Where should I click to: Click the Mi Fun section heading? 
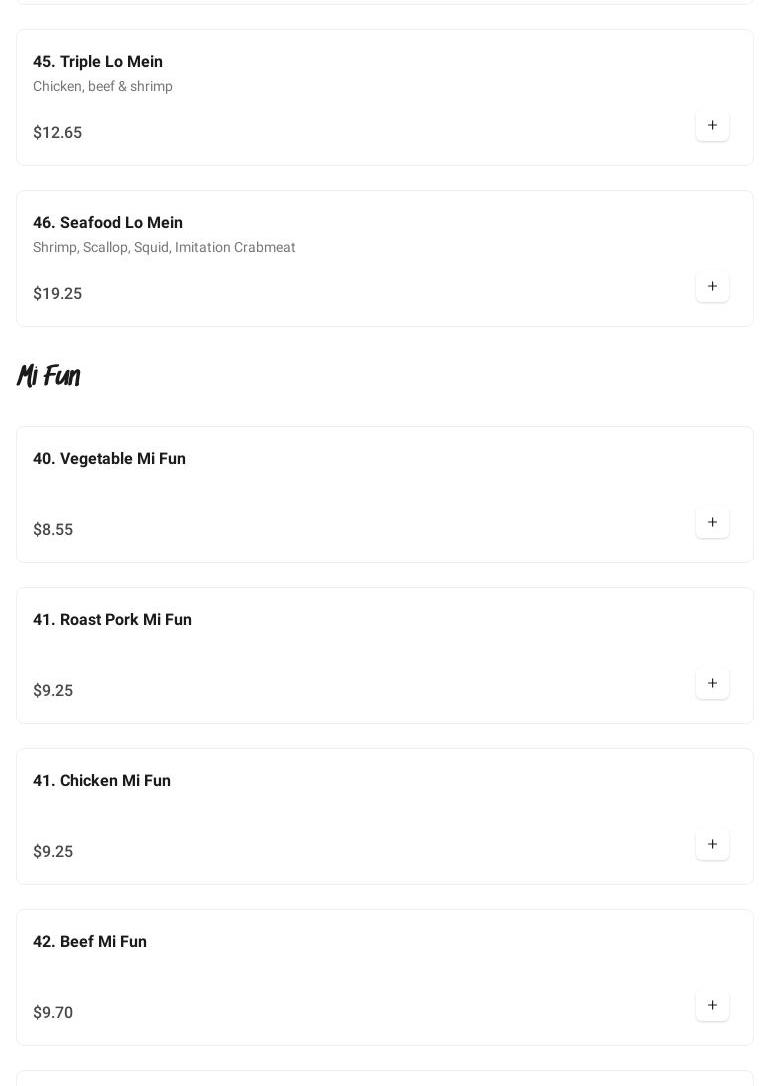point(48,376)
